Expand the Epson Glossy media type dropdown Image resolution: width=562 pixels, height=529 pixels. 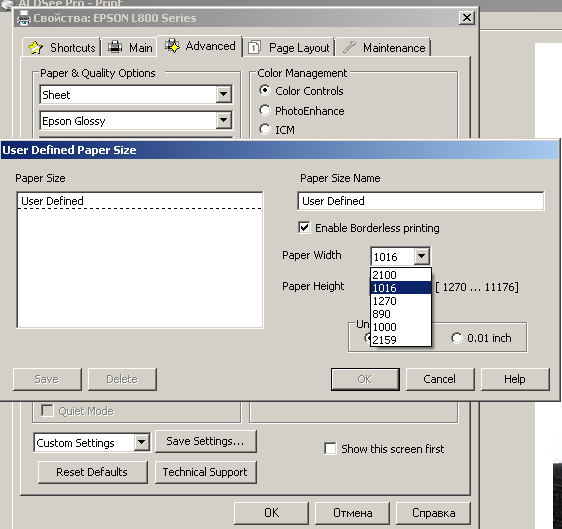click(224, 120)
